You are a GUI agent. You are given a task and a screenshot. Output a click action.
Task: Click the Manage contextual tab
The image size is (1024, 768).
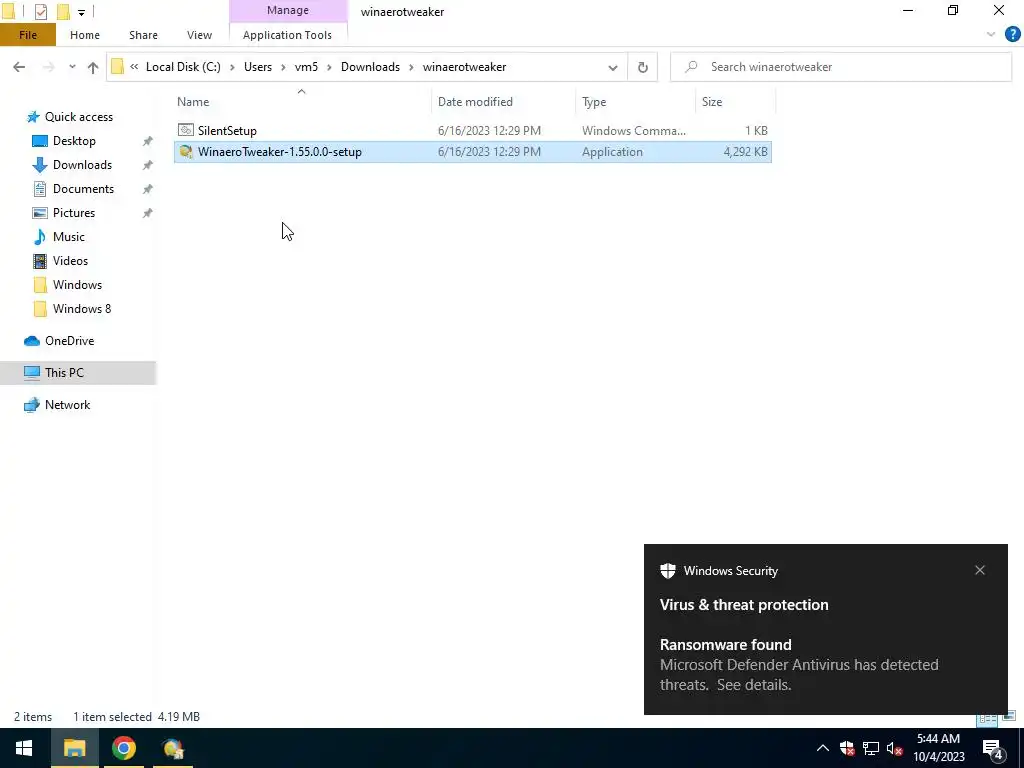288,10
